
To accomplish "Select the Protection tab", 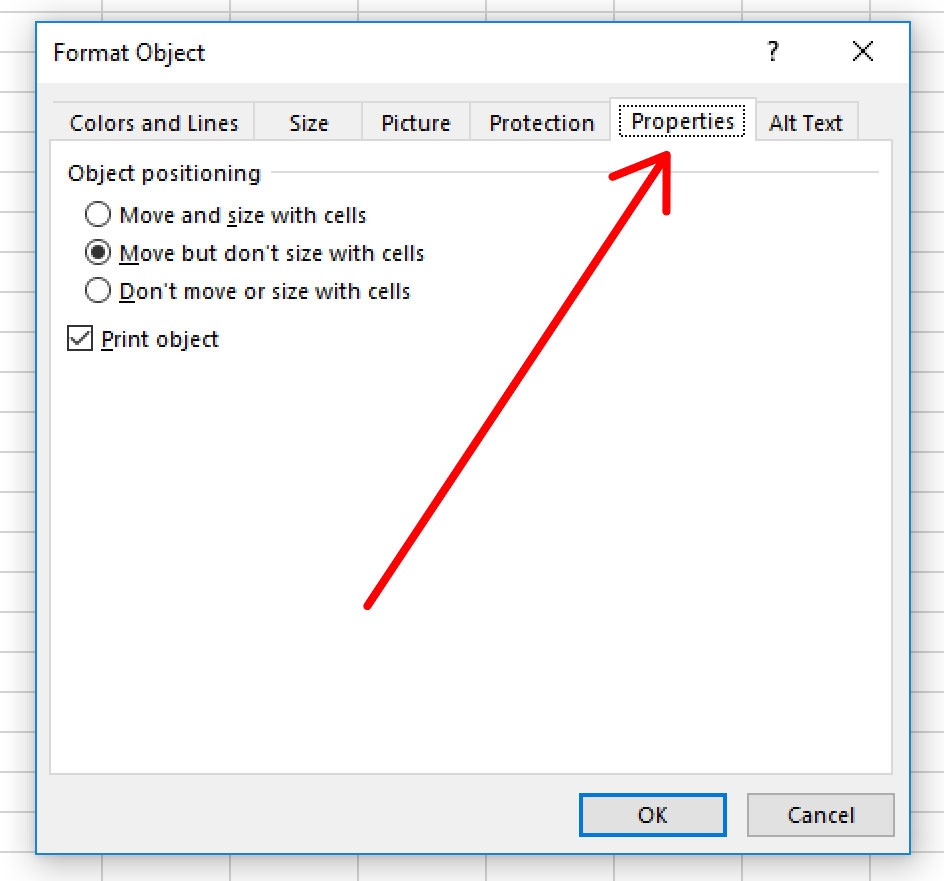I will (x=541, y=123).
